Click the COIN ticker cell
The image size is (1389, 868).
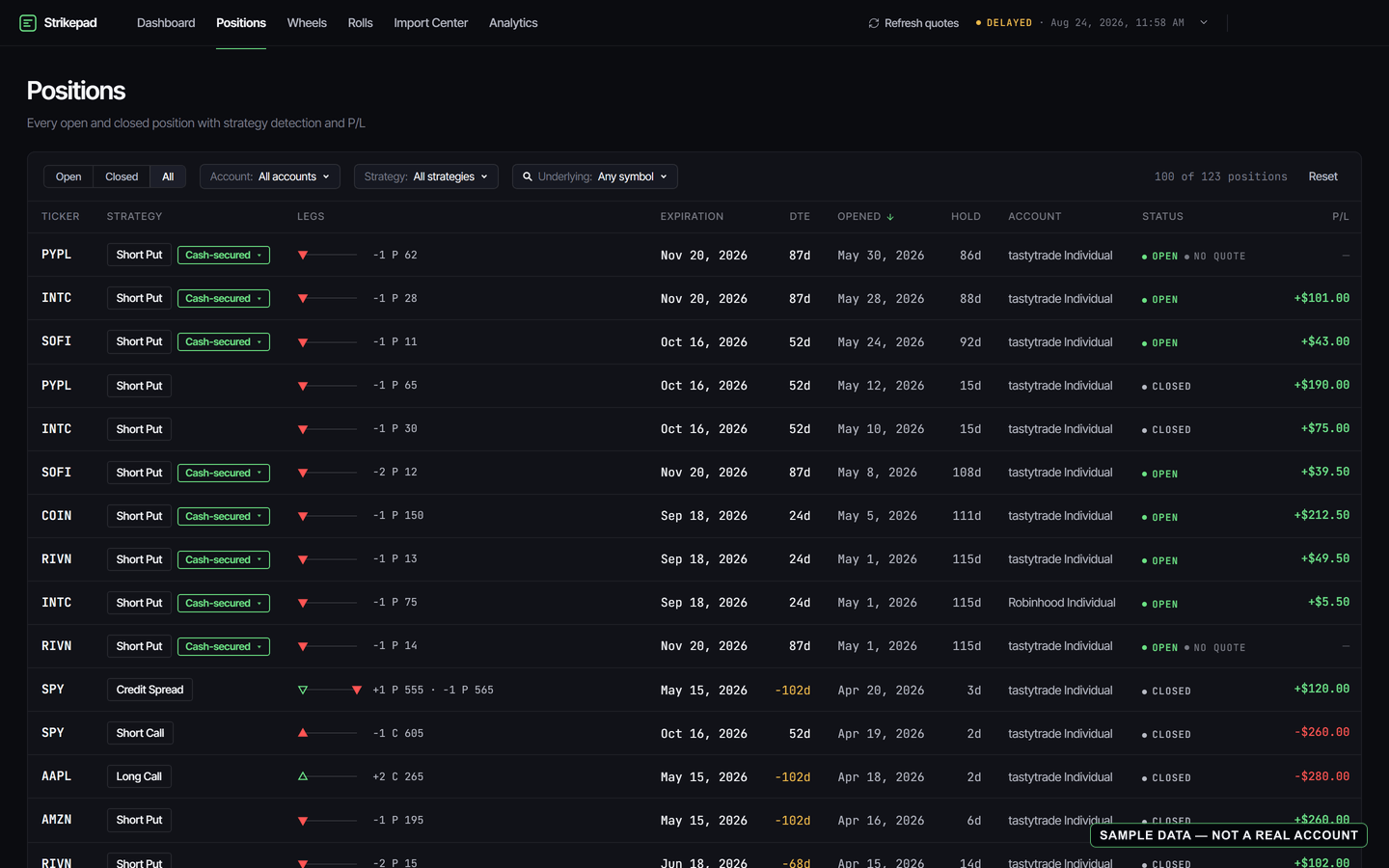point(57,516)
